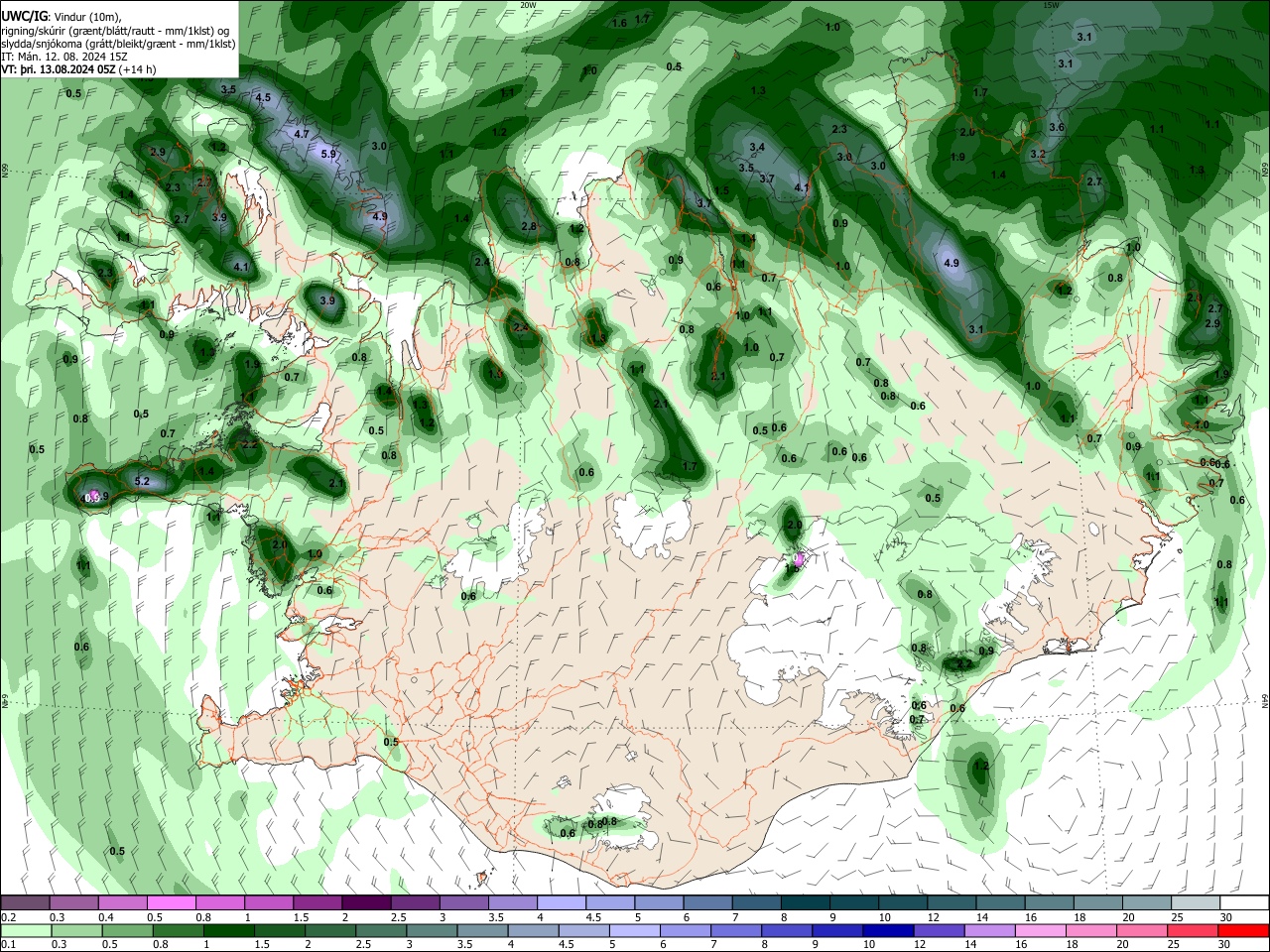
Task: Select the medium green 0.5 swatch in rain legend
Action: click(127, 931)
